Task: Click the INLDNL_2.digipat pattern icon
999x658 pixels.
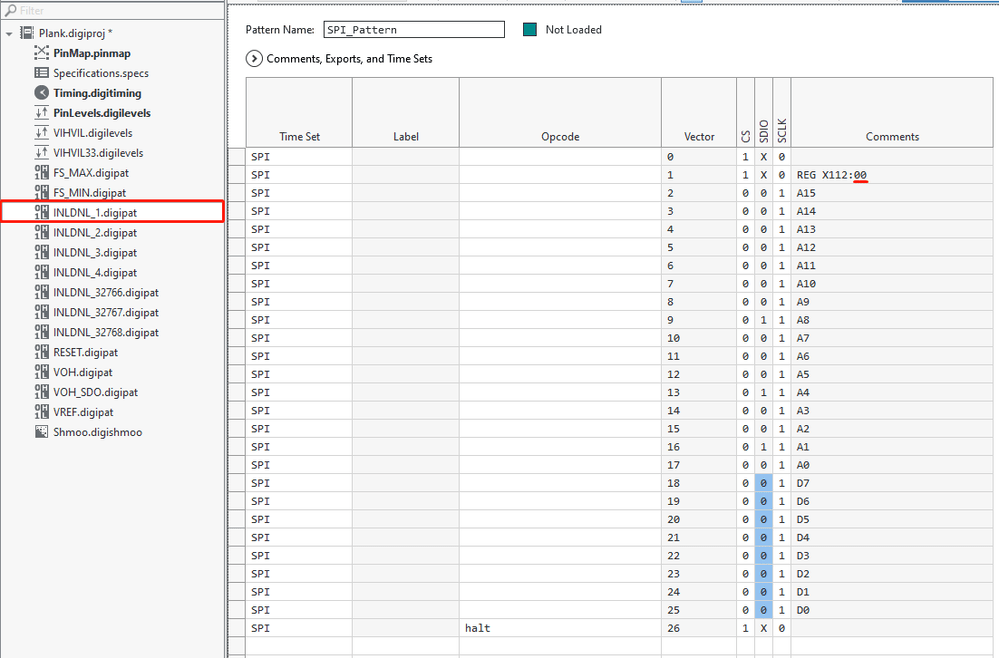Action: (41, 232)
